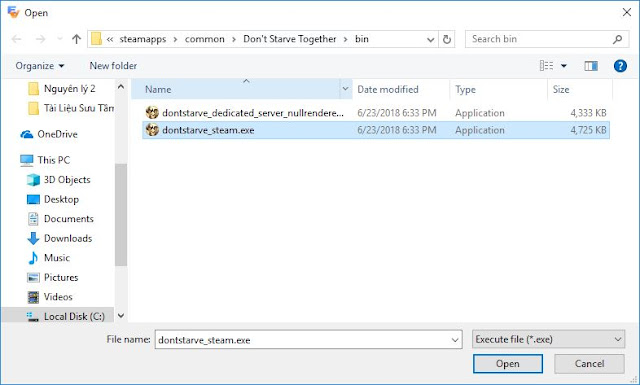
Task: Create a New folder
Action: pos(113,66)
